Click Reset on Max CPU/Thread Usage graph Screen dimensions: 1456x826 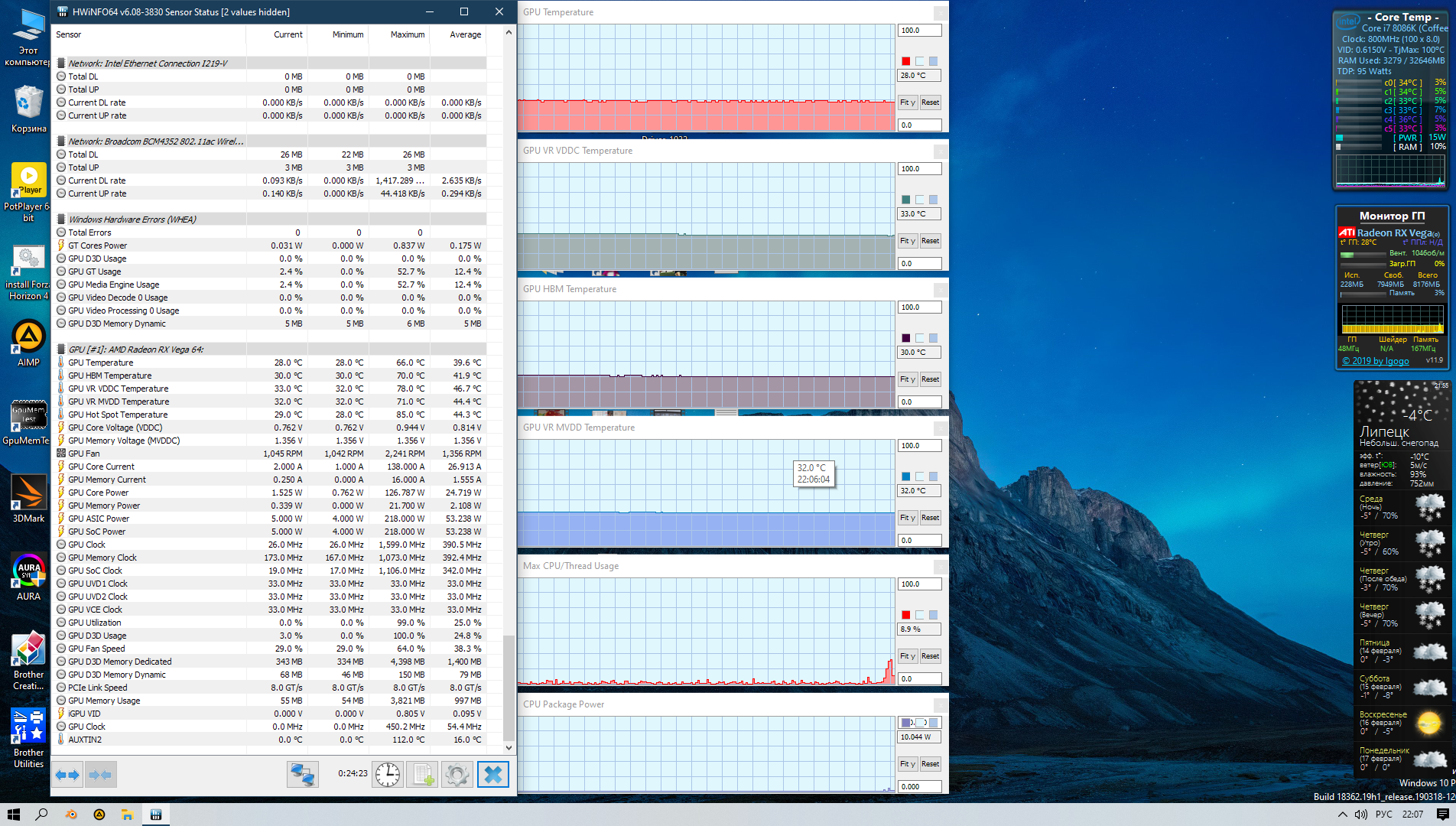click(x=930, y=656)
